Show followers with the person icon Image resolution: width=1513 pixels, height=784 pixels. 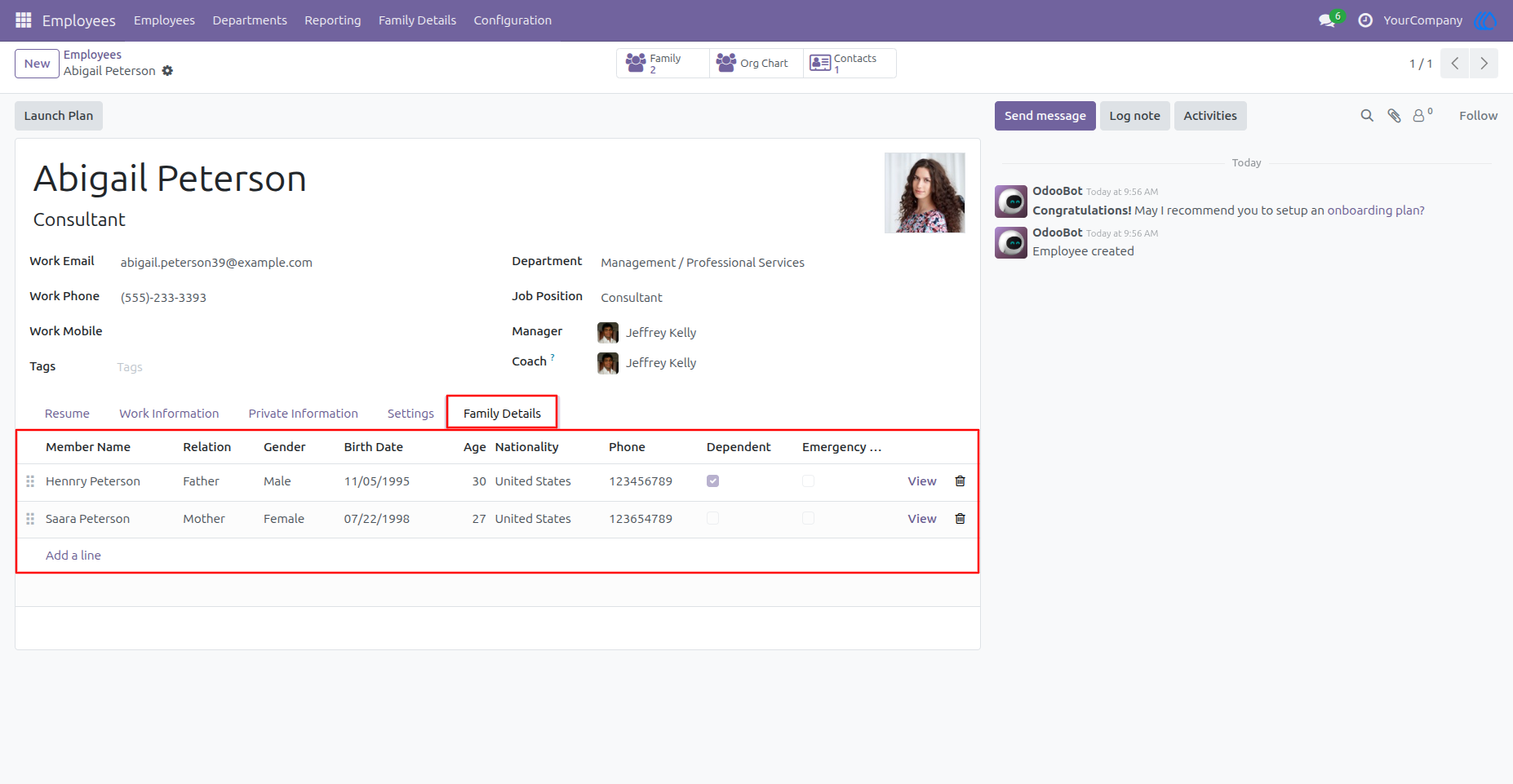[x=1422, y=115]
